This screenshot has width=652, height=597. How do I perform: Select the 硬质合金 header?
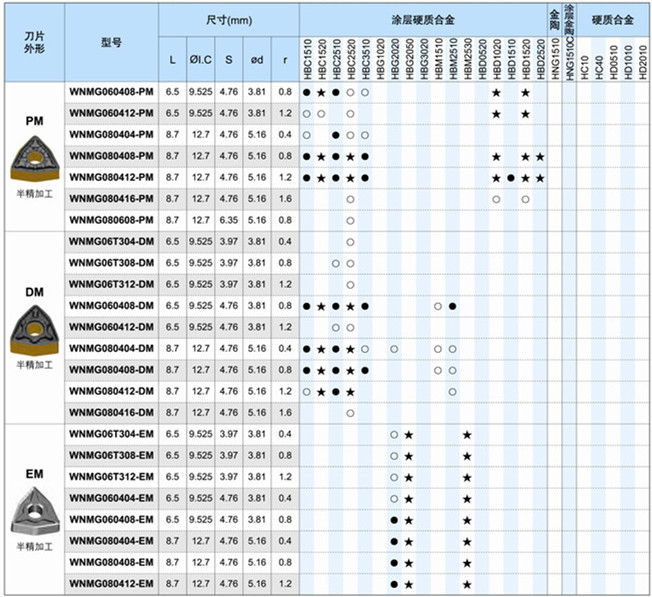610,20
